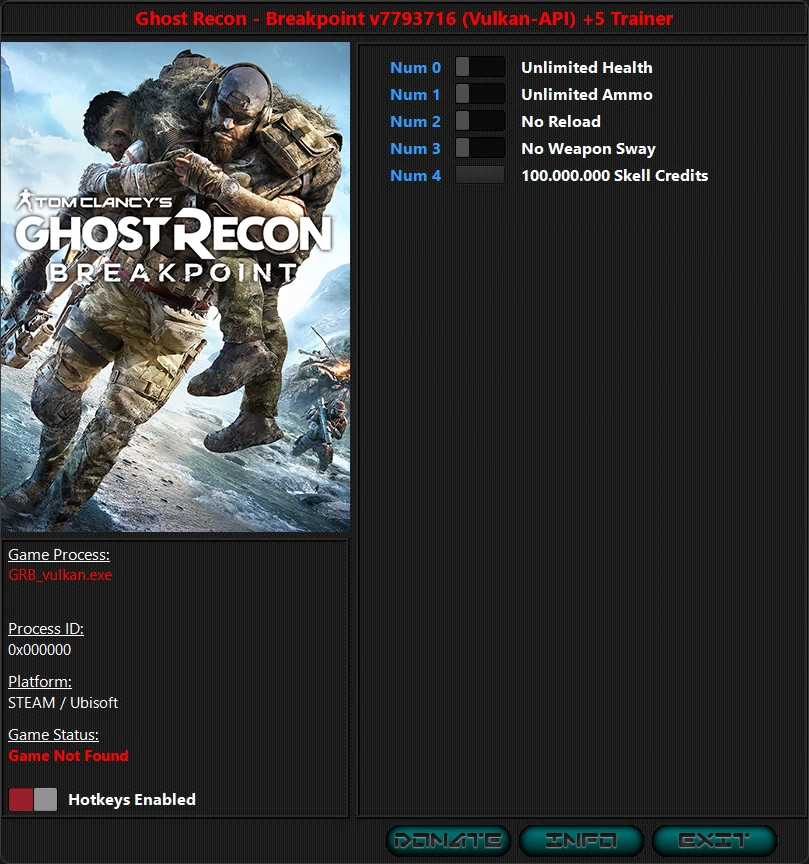Click the Game Not Found status text

(68, 756)
